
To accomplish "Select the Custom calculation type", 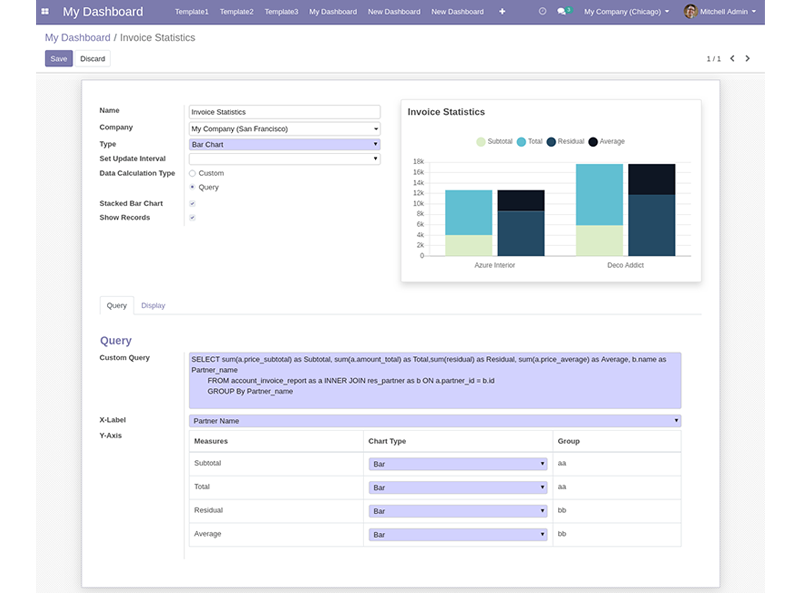I will 192,173.
